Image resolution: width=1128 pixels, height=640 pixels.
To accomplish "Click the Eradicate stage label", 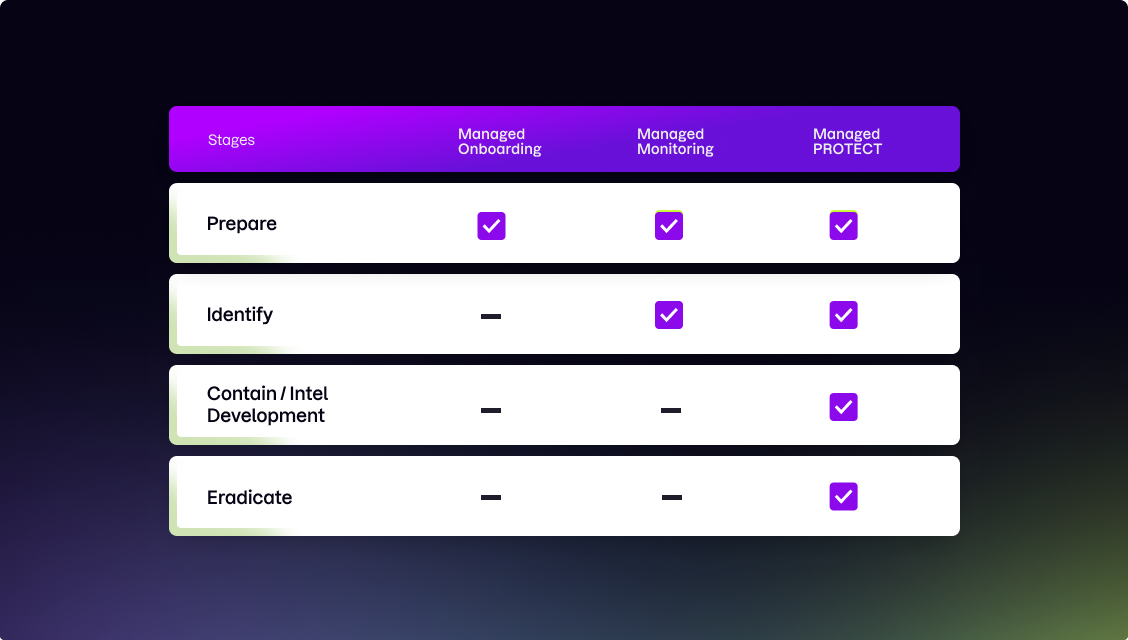I will coord(250,498).
